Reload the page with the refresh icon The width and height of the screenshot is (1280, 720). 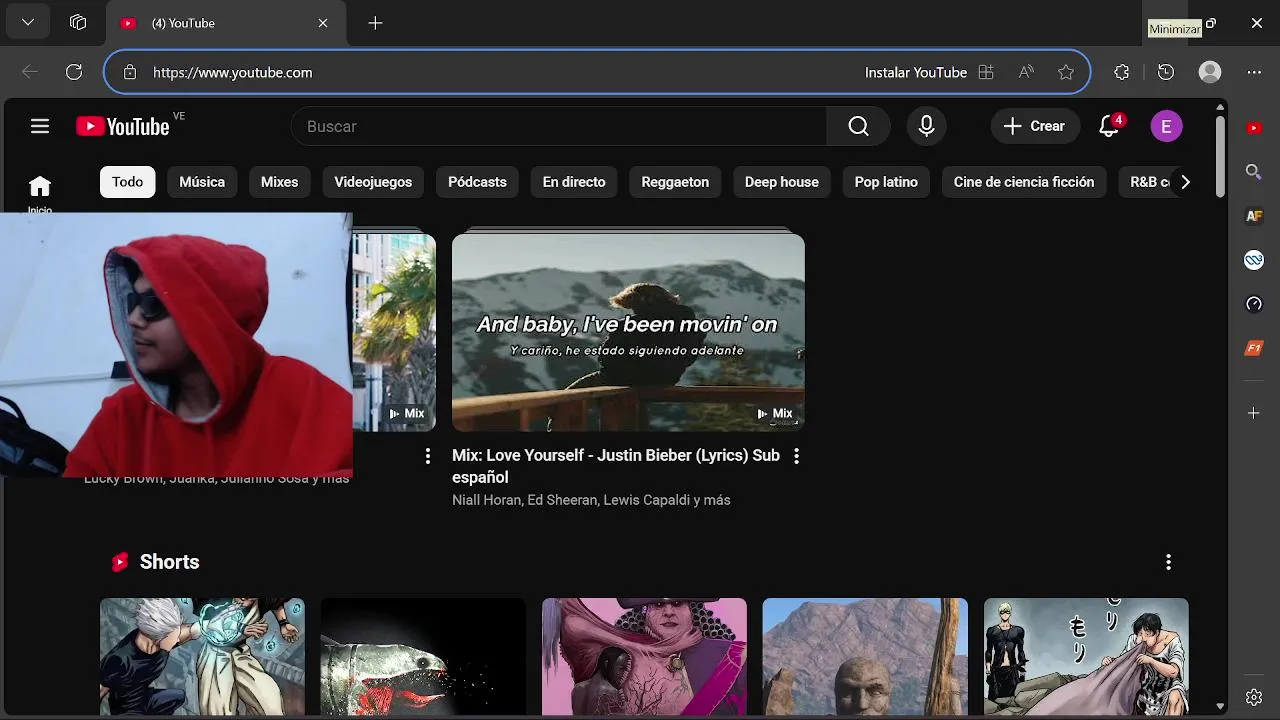(74, 72)
